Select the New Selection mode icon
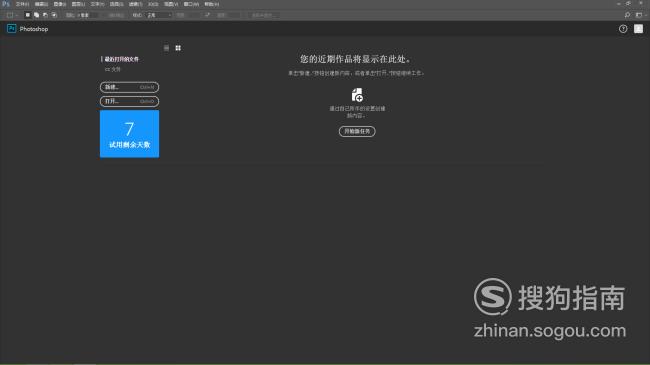 [27, 15]
